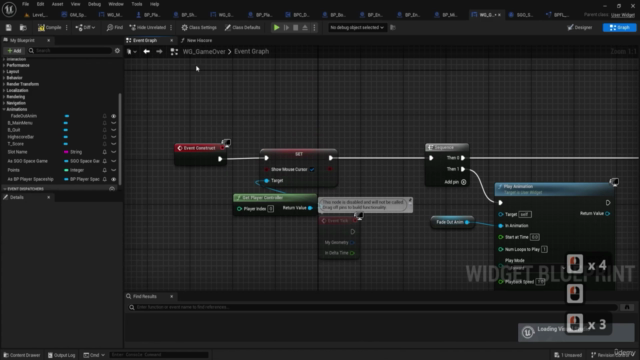Open the Tools menu
Image resolution: width=640 pixels, height=360 pixels.
click(137, 4)
